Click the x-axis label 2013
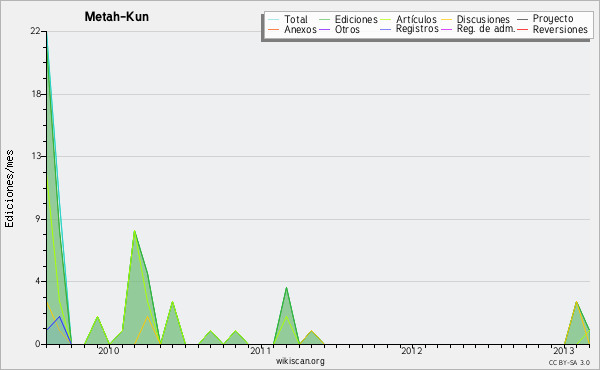The image size is (600, 370). (x=564, y=350)
